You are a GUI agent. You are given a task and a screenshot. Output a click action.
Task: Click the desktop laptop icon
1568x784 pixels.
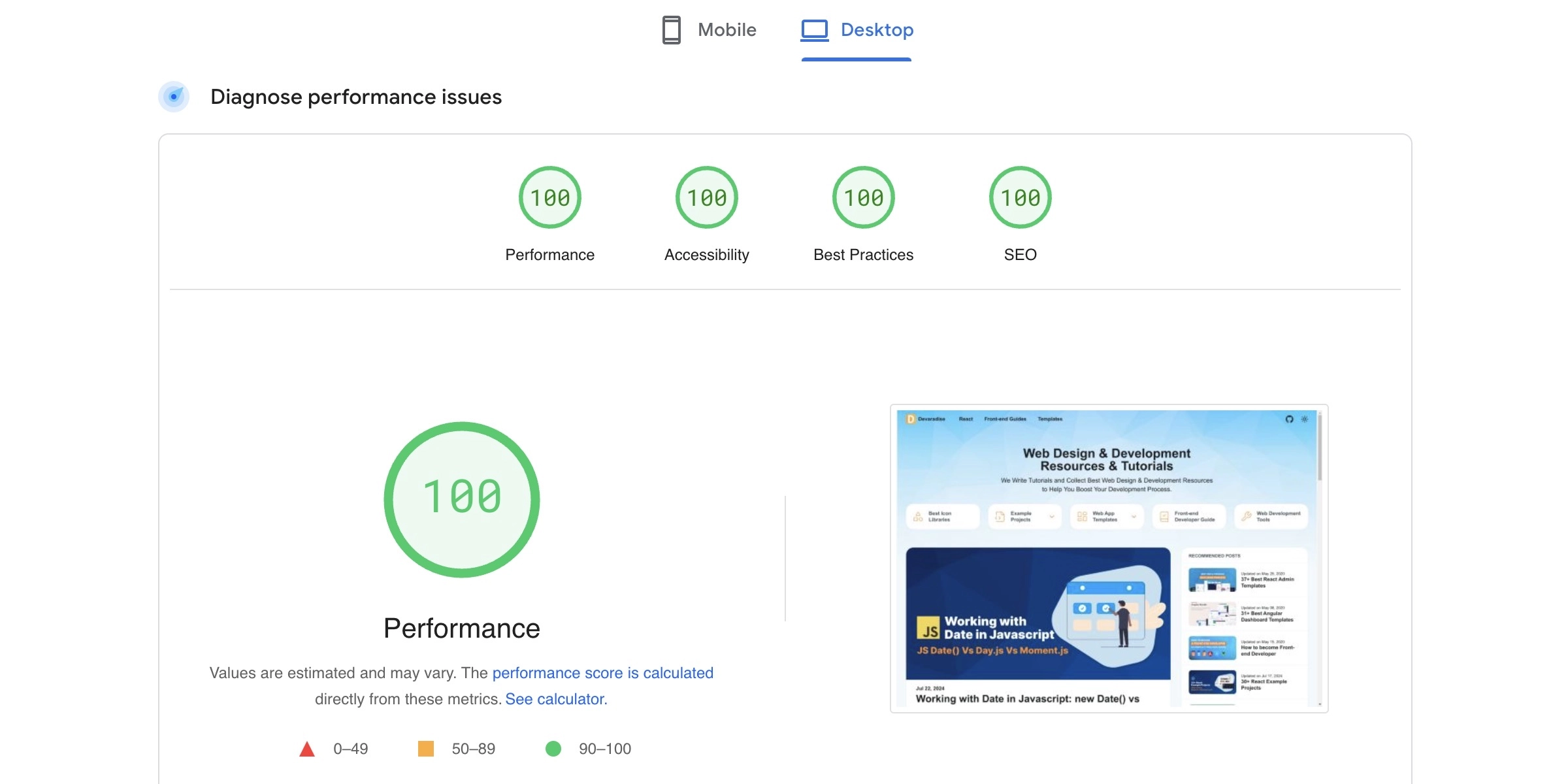pos(815,30)
